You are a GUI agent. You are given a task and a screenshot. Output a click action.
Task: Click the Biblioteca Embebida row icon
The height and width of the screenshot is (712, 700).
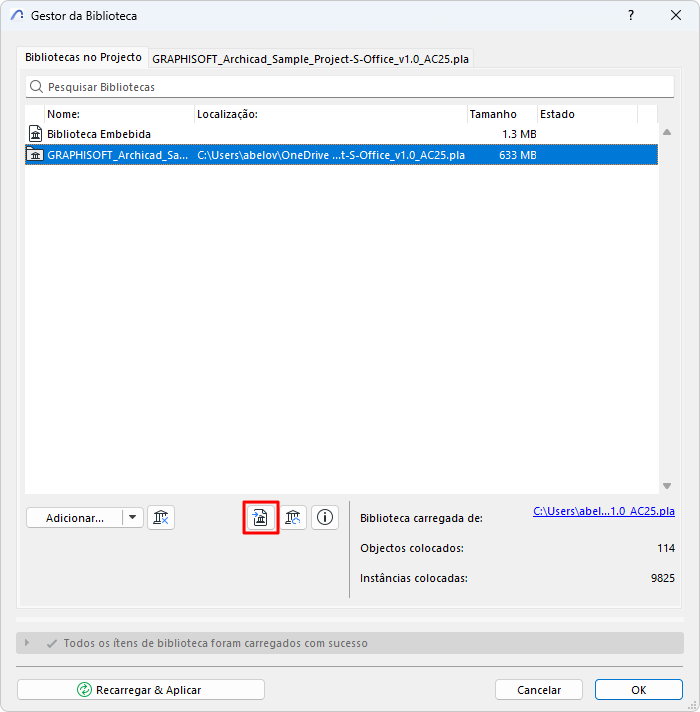click(35, 134)
